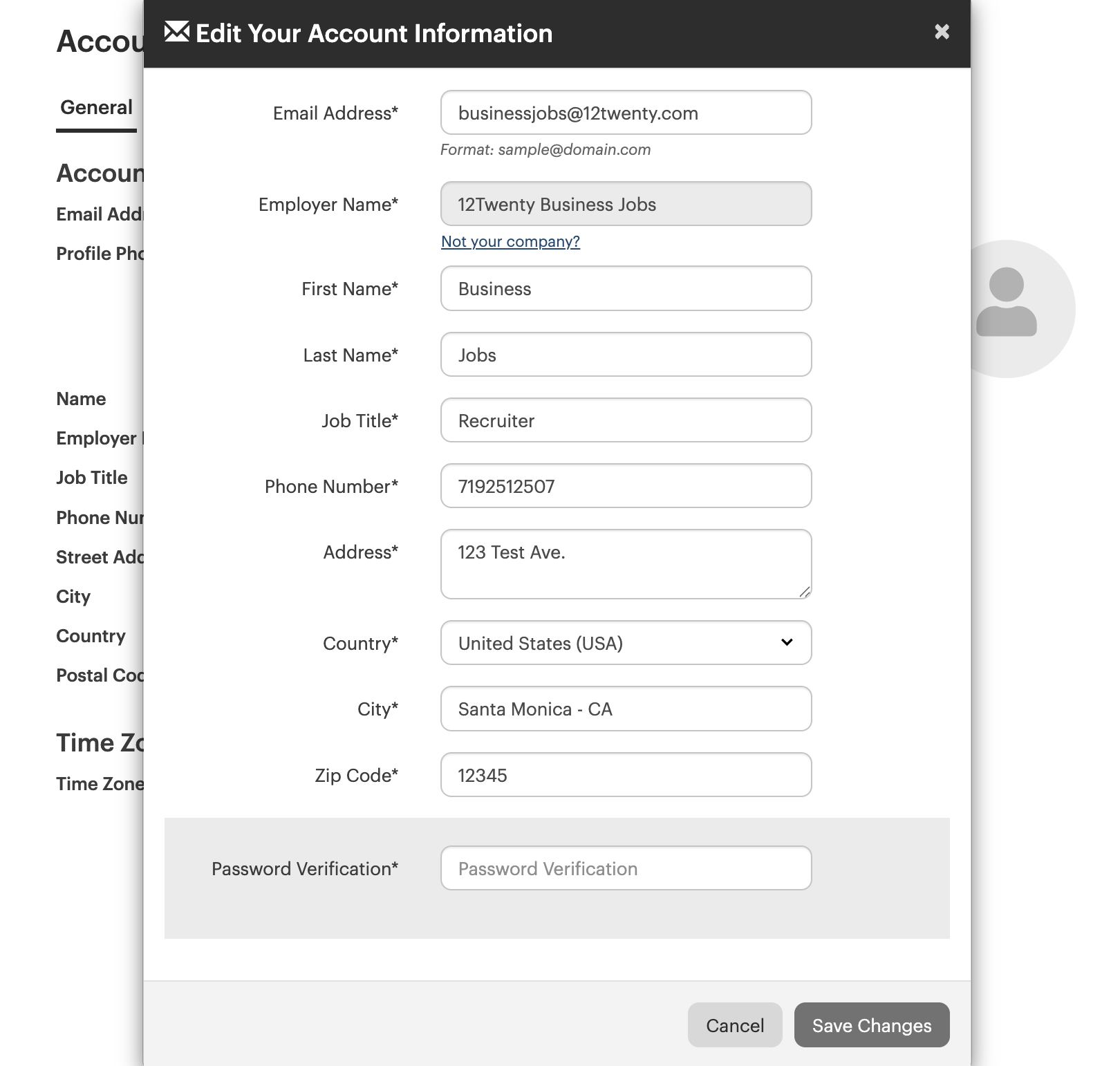Click the Job Title label on background page

[92, 478]
